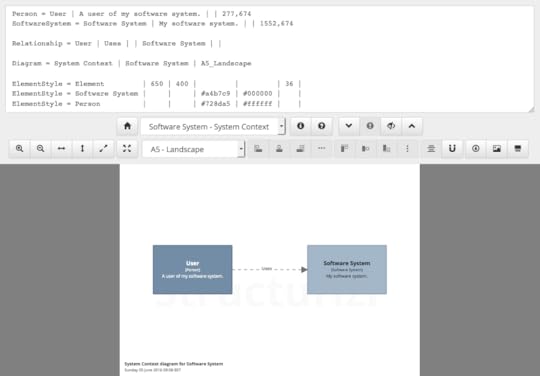Align selected elements to horizontal center
The height and width of the screenshot is (376, 540).
(279, 149)
